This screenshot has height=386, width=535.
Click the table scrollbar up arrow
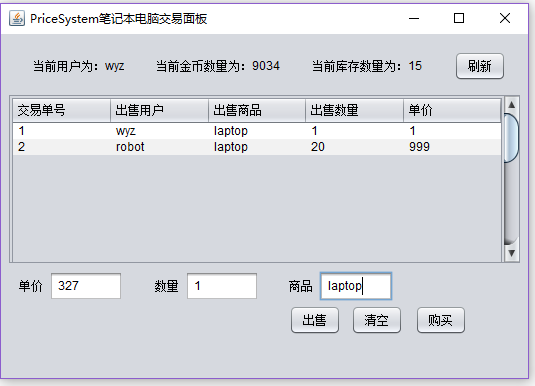pyautogui.click(x=511, y=104)
